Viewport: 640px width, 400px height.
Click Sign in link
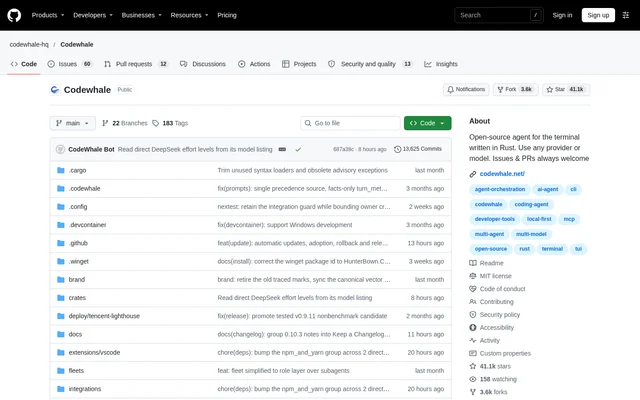[562, 15]
